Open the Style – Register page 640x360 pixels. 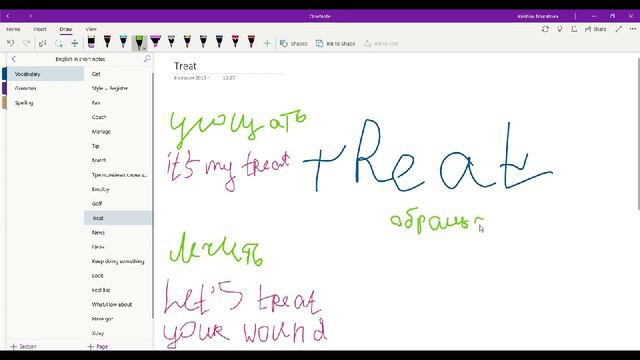point(118,88)
